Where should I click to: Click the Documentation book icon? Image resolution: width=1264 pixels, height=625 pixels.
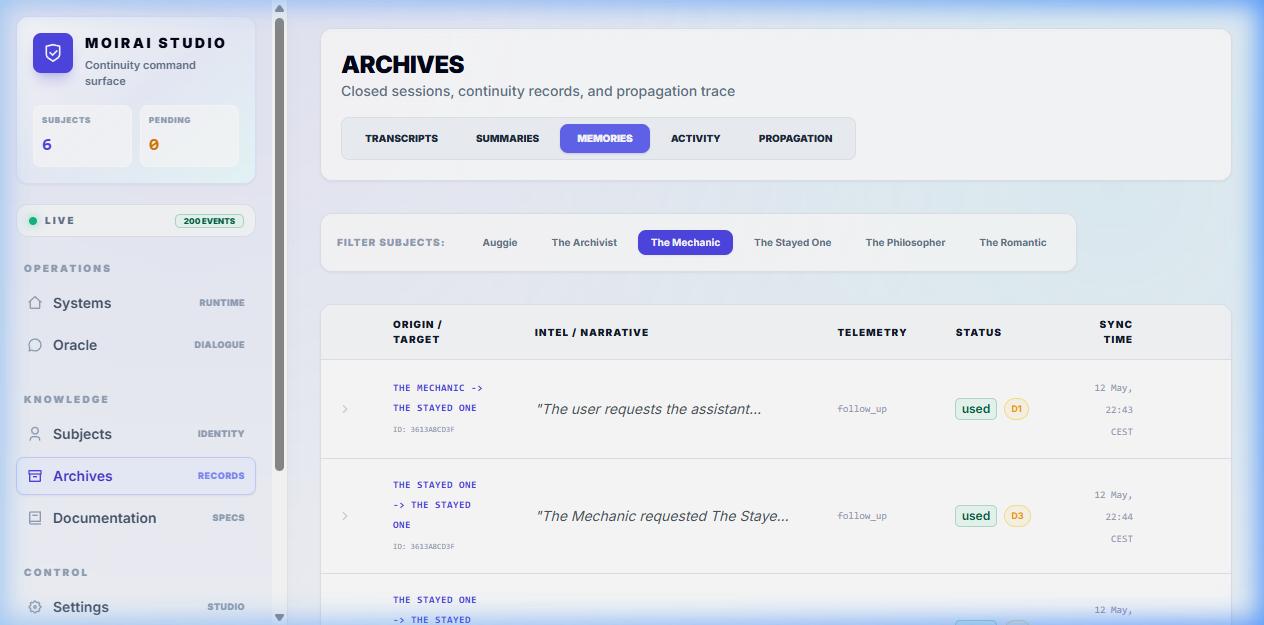(x=35, y=518)
